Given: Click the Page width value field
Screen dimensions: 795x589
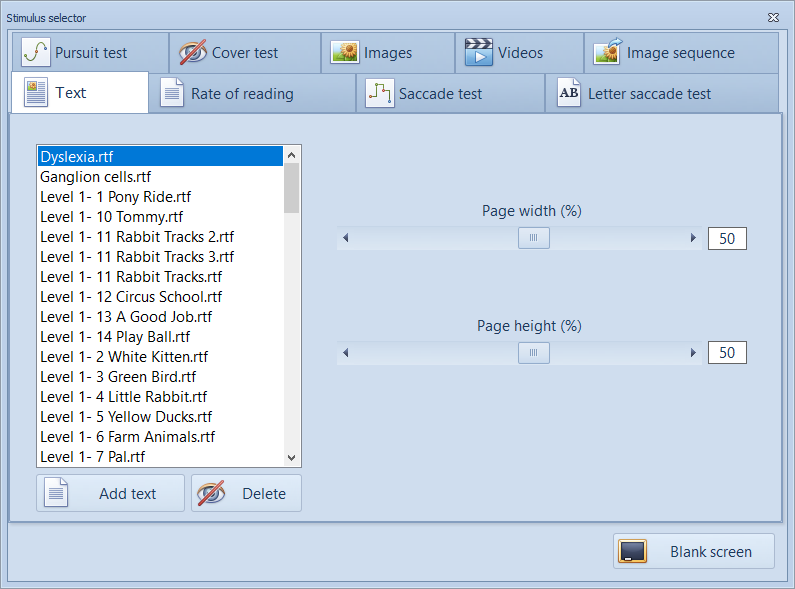Looking at the screenshot, I should 727,238.
